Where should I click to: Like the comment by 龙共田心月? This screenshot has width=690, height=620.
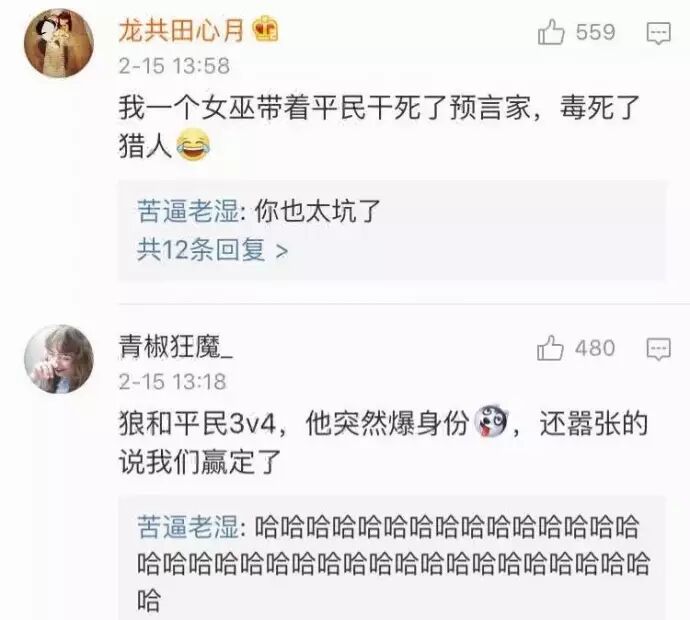click(551, 33)
